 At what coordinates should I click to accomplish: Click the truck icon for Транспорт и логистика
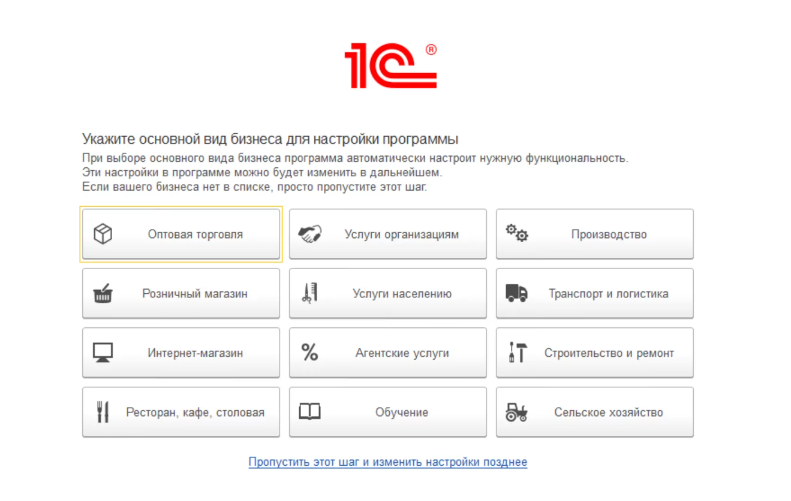click(517, 293)
